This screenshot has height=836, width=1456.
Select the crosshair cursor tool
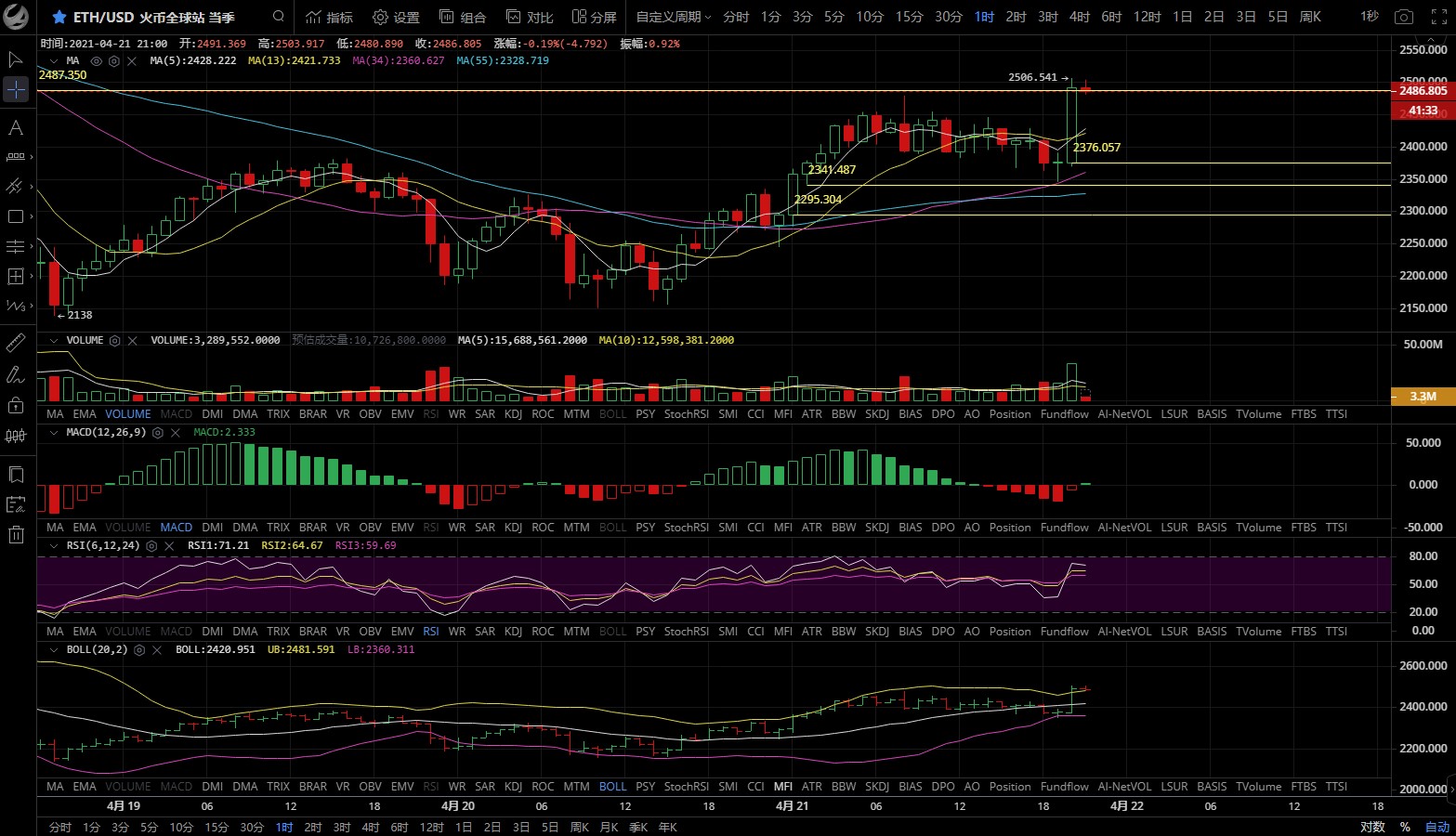coord(16,89)
